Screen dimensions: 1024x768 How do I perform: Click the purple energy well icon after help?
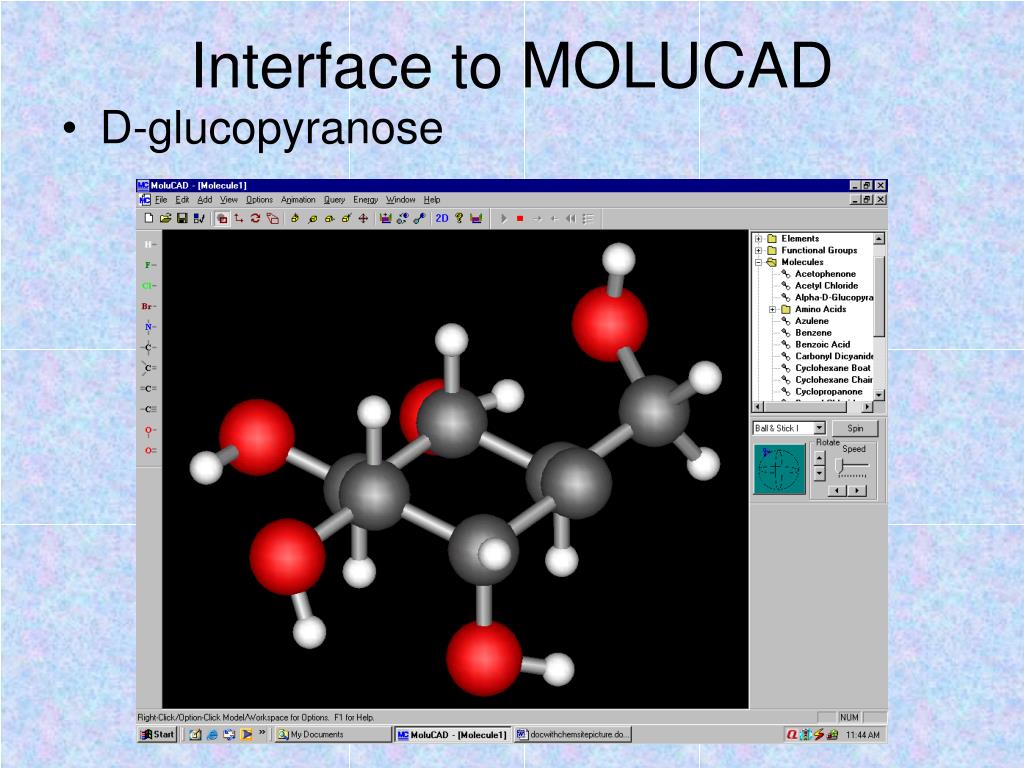pyautogui.click(x=476, y=218)
